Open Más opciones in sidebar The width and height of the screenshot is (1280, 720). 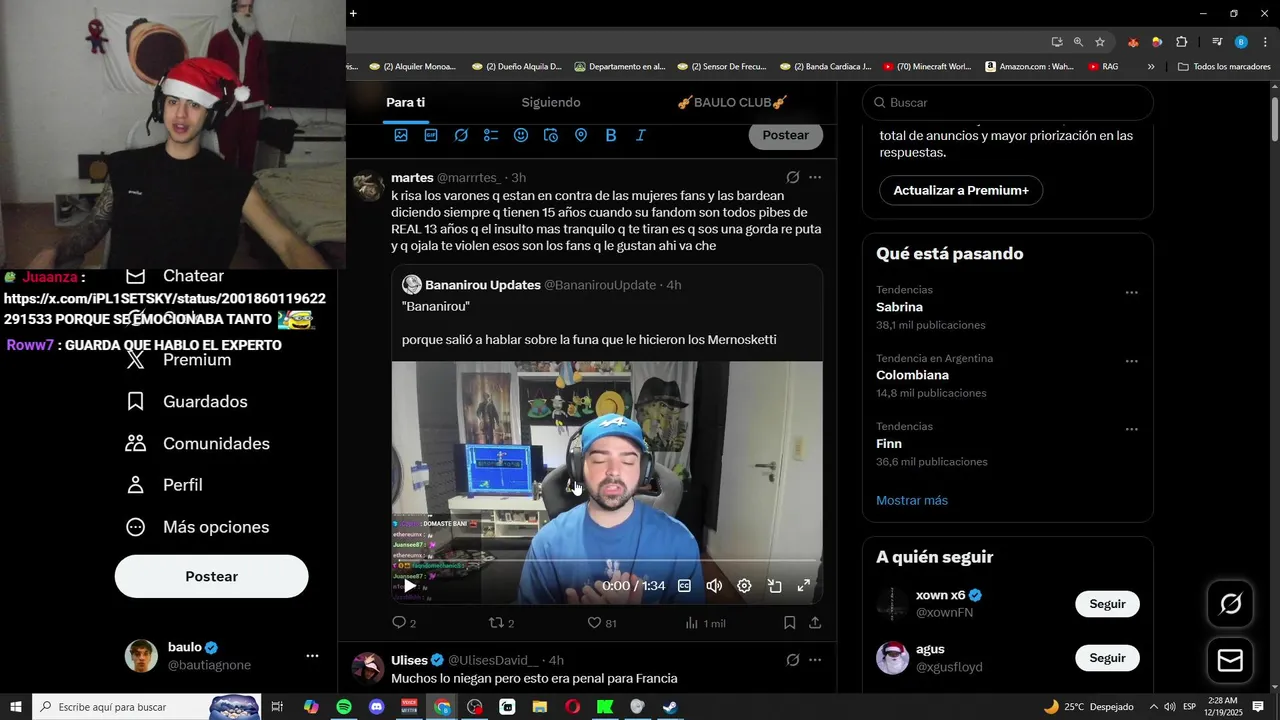(x=198, y=527)
